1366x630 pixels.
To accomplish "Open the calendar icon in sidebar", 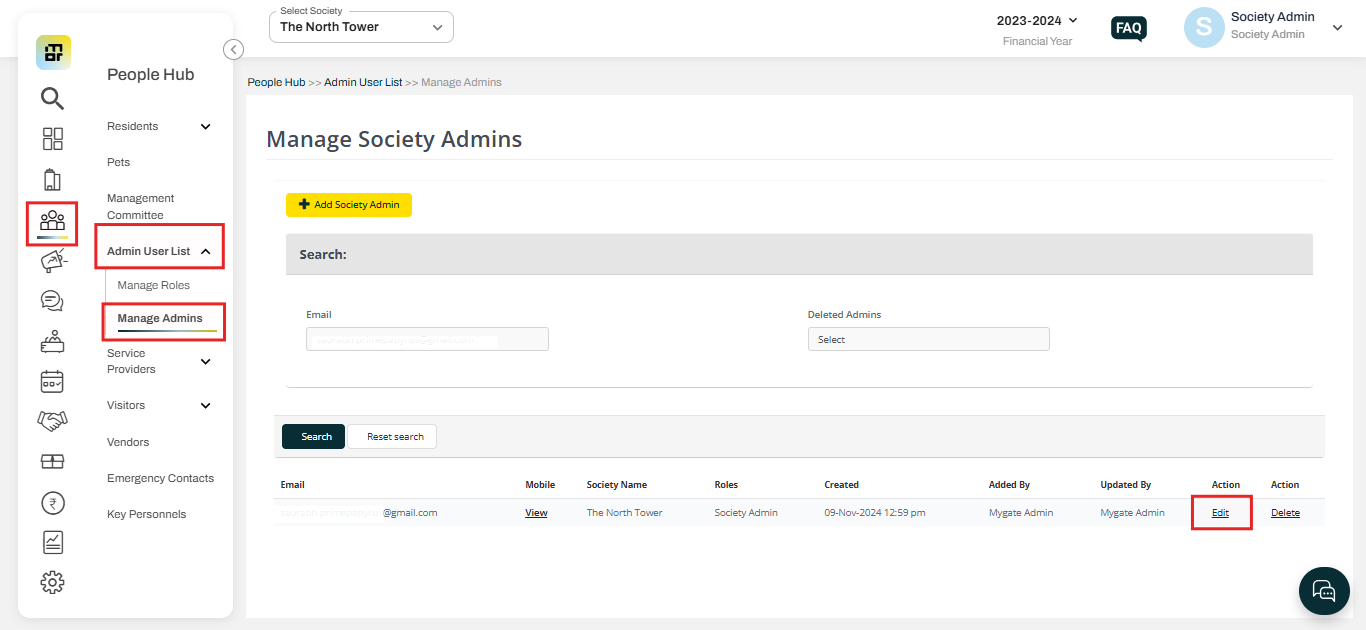I will coord(52,381).
